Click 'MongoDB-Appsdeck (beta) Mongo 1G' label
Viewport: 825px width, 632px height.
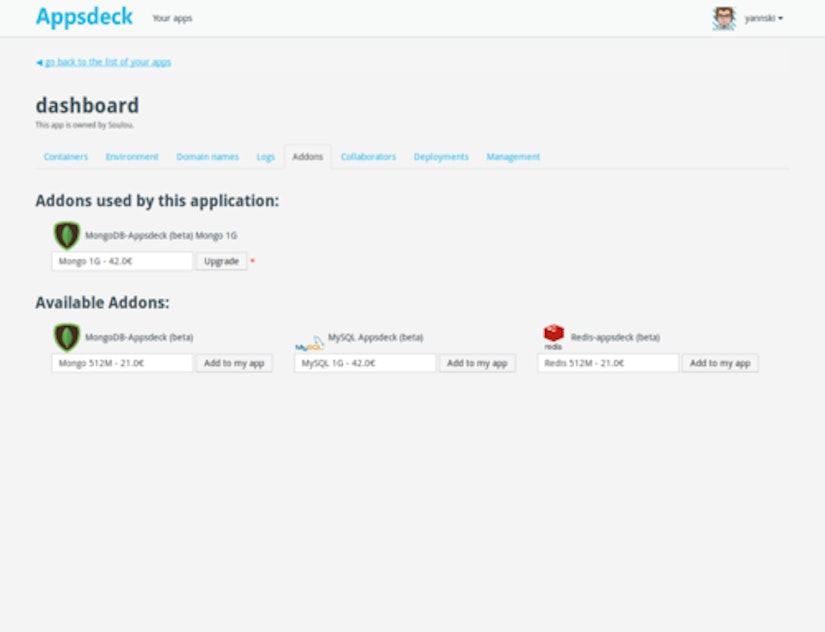[161, 235]
